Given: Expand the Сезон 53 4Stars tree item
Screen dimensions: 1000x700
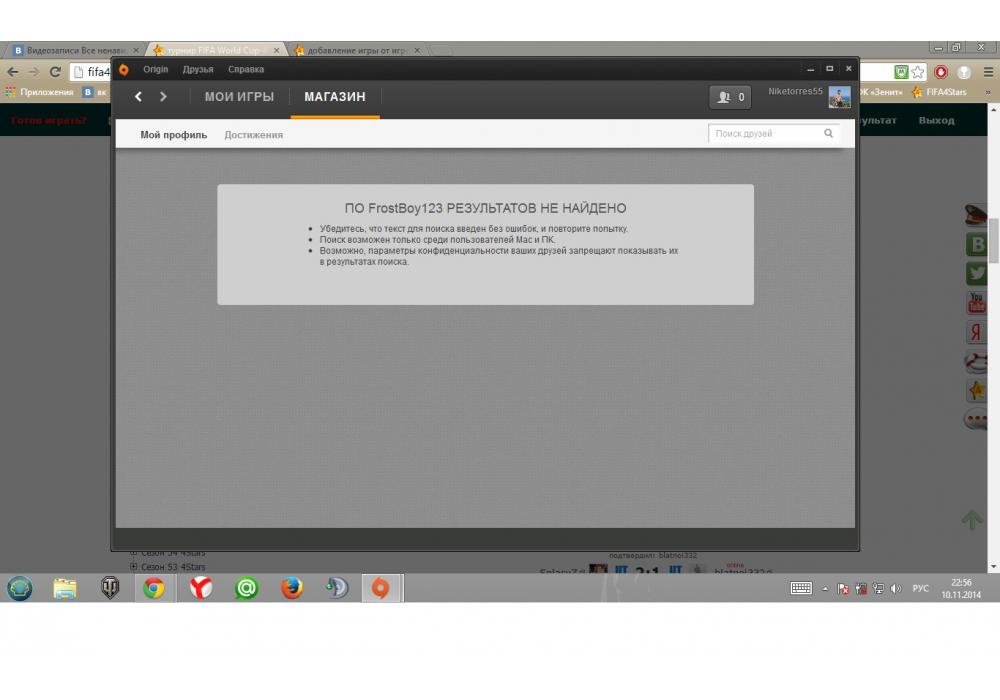Looking at the screenshot, I should [x=133, y=567].
